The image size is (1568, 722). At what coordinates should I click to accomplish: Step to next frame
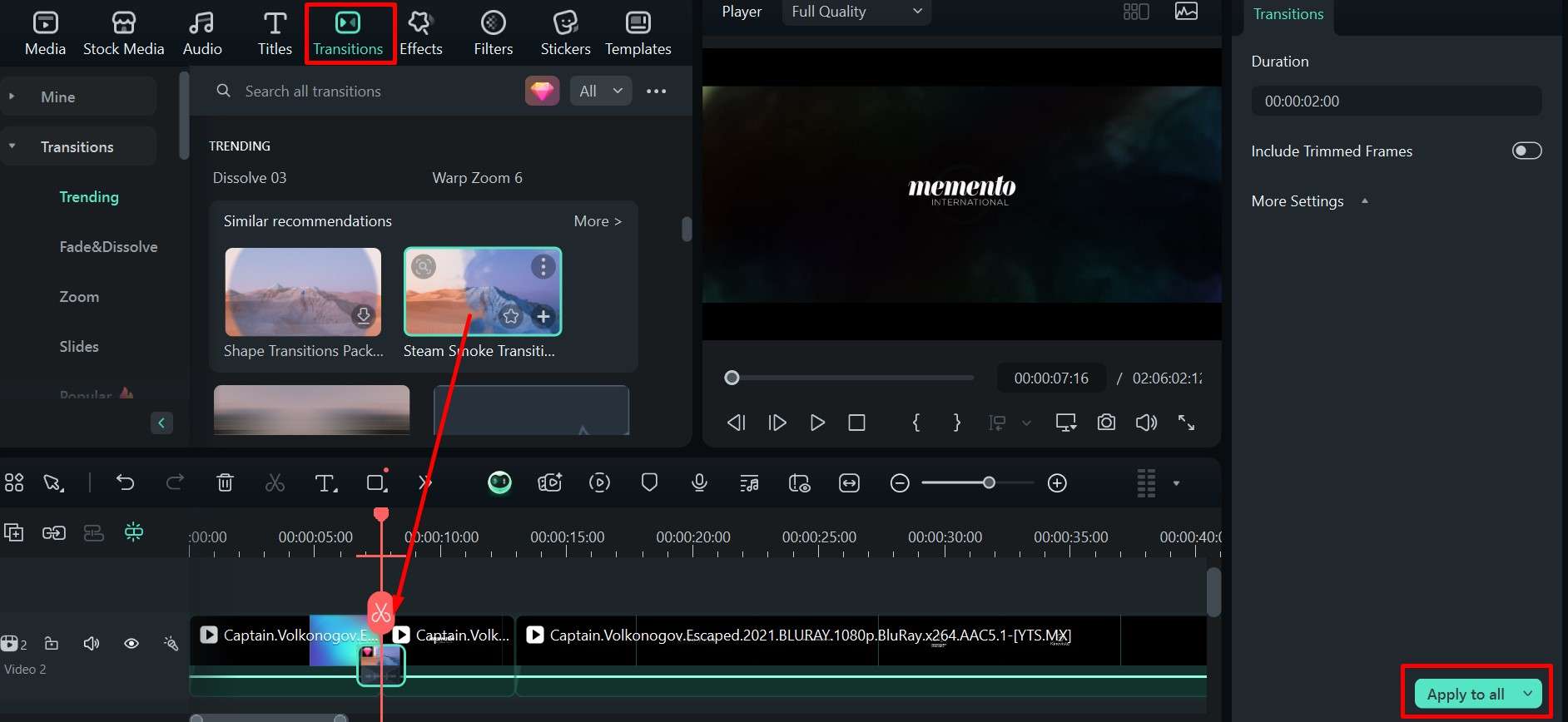777,423
